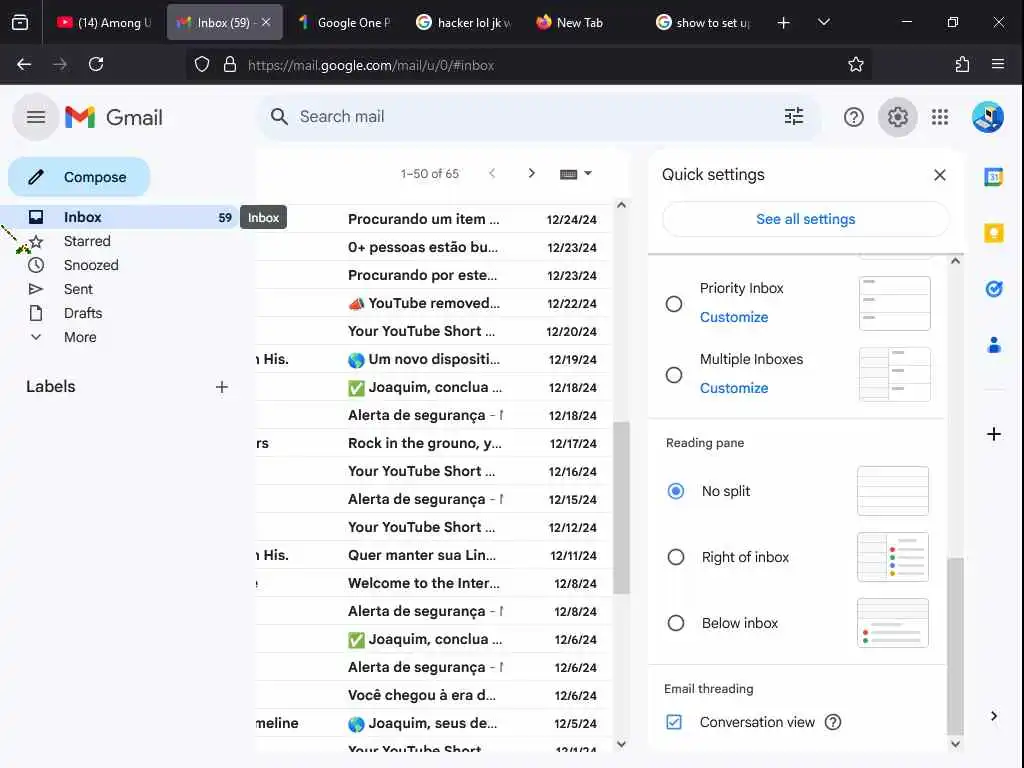The width and height of the screenshot is (1024, 768).
Task: Open Welcome to the Inter... email
Action: tap(432, 583)
